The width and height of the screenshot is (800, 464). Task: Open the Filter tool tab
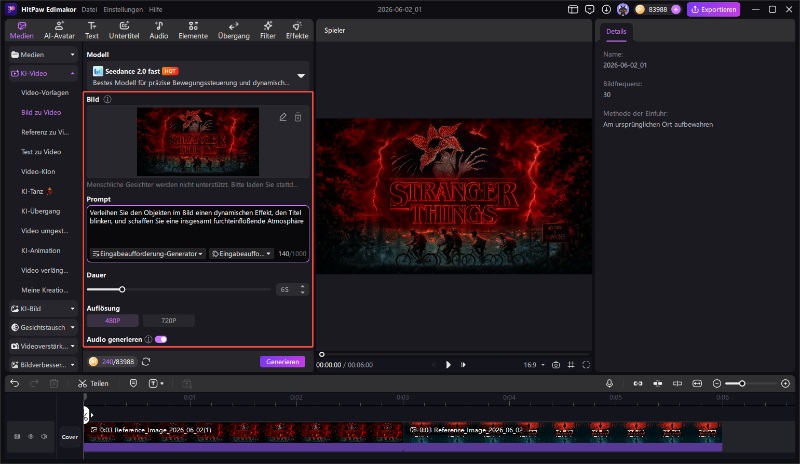[268, 31]
